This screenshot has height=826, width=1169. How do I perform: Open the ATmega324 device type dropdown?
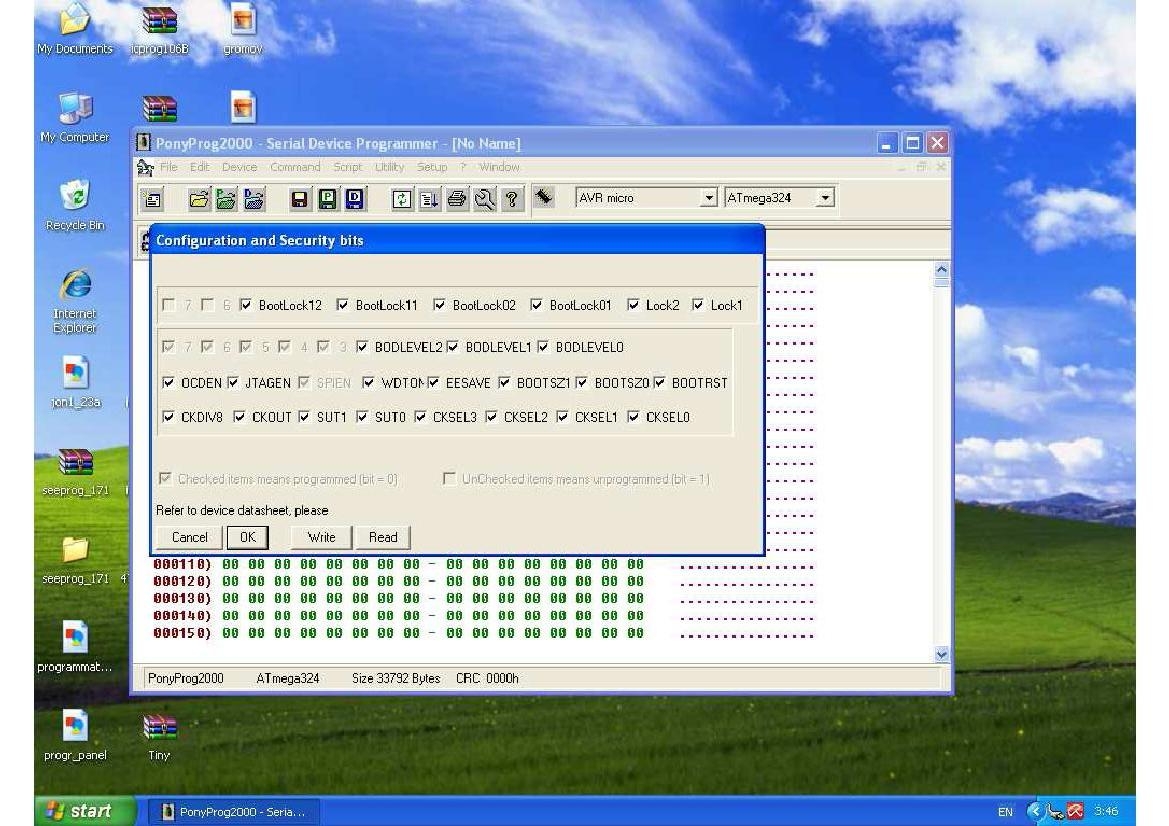coord(825,198)
